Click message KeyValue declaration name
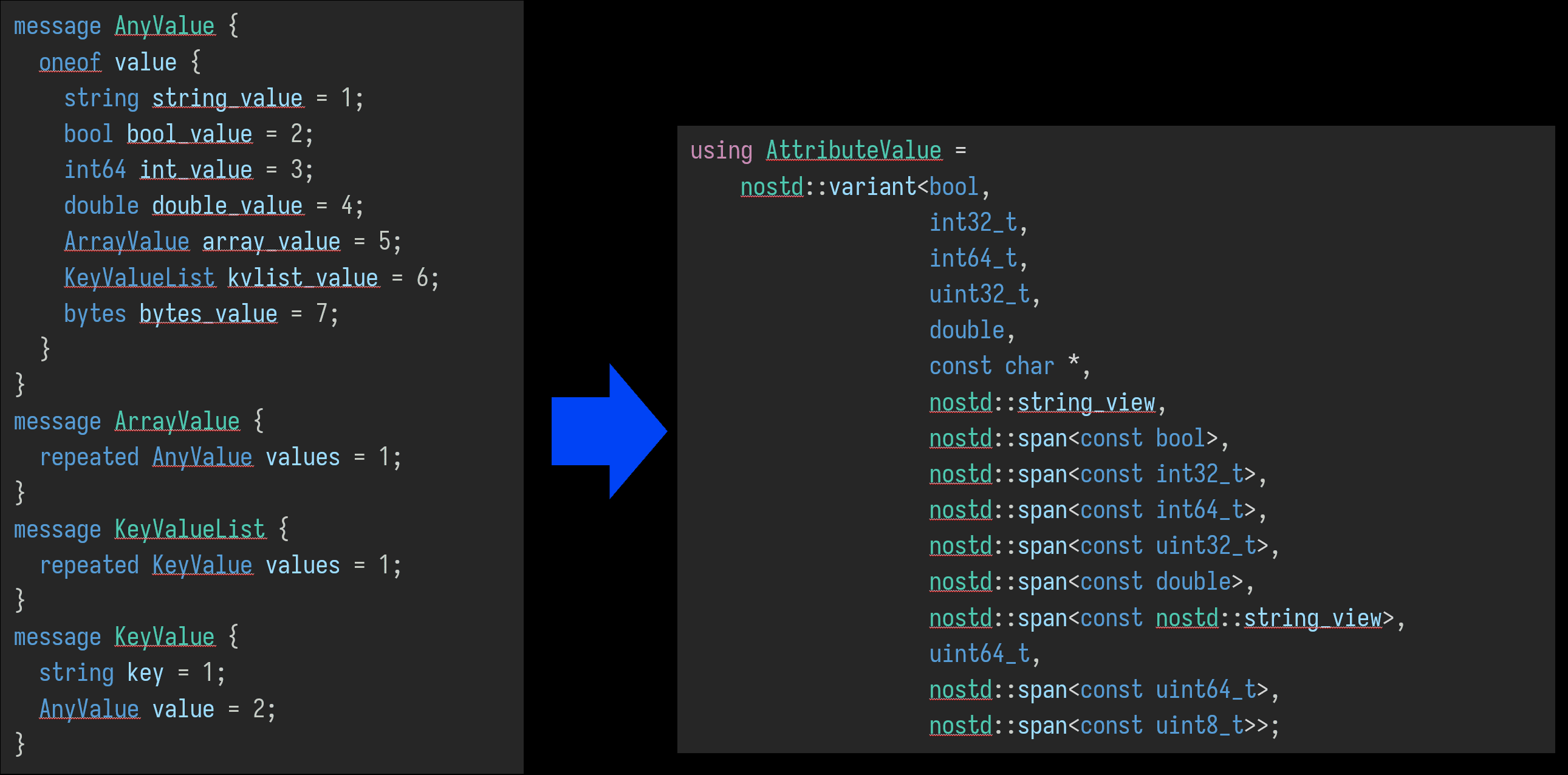Screen dimensions: 1568x775 [x=165, y=637]
